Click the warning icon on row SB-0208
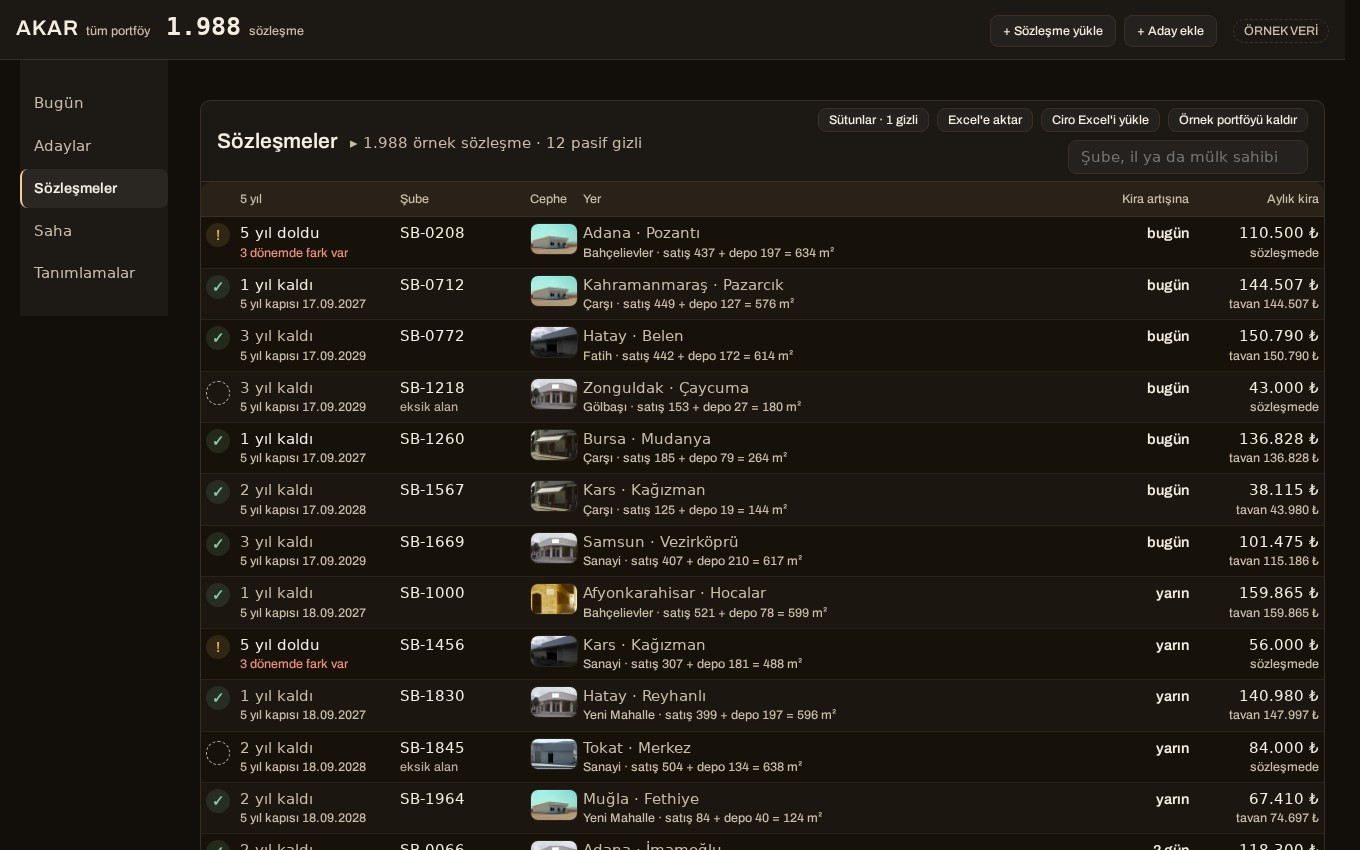The image size is (1360, 850). pos(218,235)
